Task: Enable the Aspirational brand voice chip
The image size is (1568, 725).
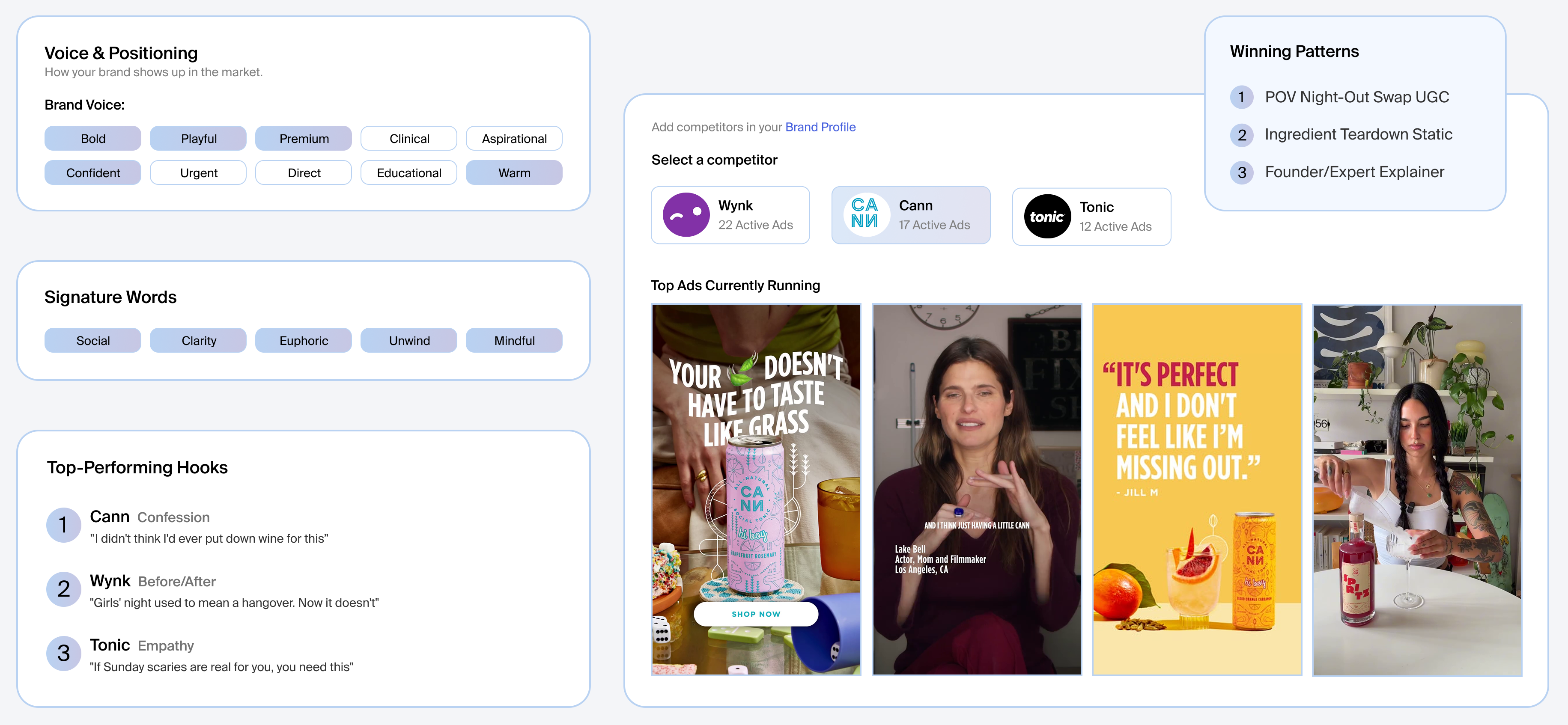Action: (x=514, y=139)
